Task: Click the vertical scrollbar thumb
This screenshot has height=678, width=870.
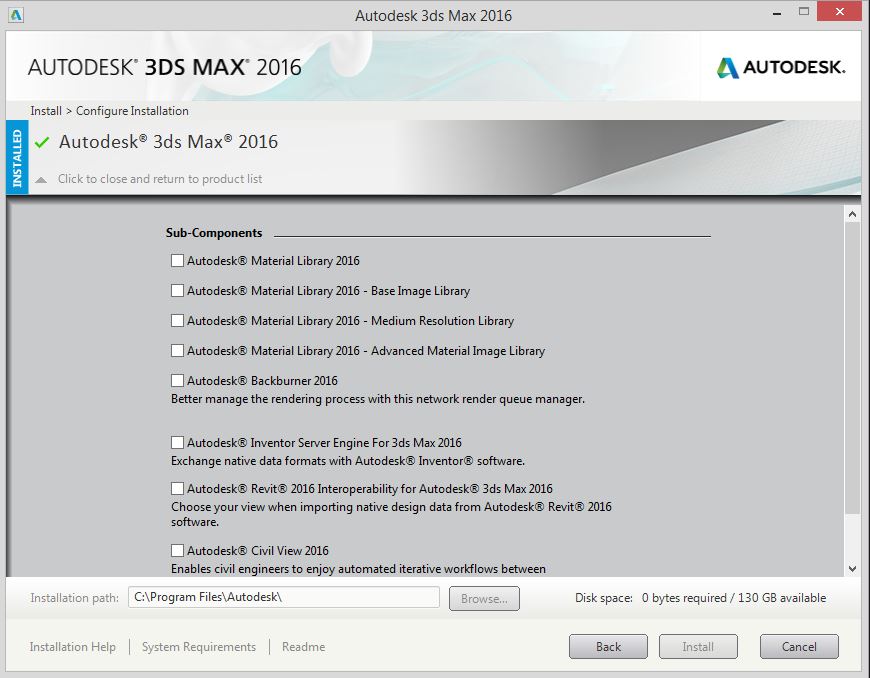Action: pyautogui.click(x=852, y=367)
